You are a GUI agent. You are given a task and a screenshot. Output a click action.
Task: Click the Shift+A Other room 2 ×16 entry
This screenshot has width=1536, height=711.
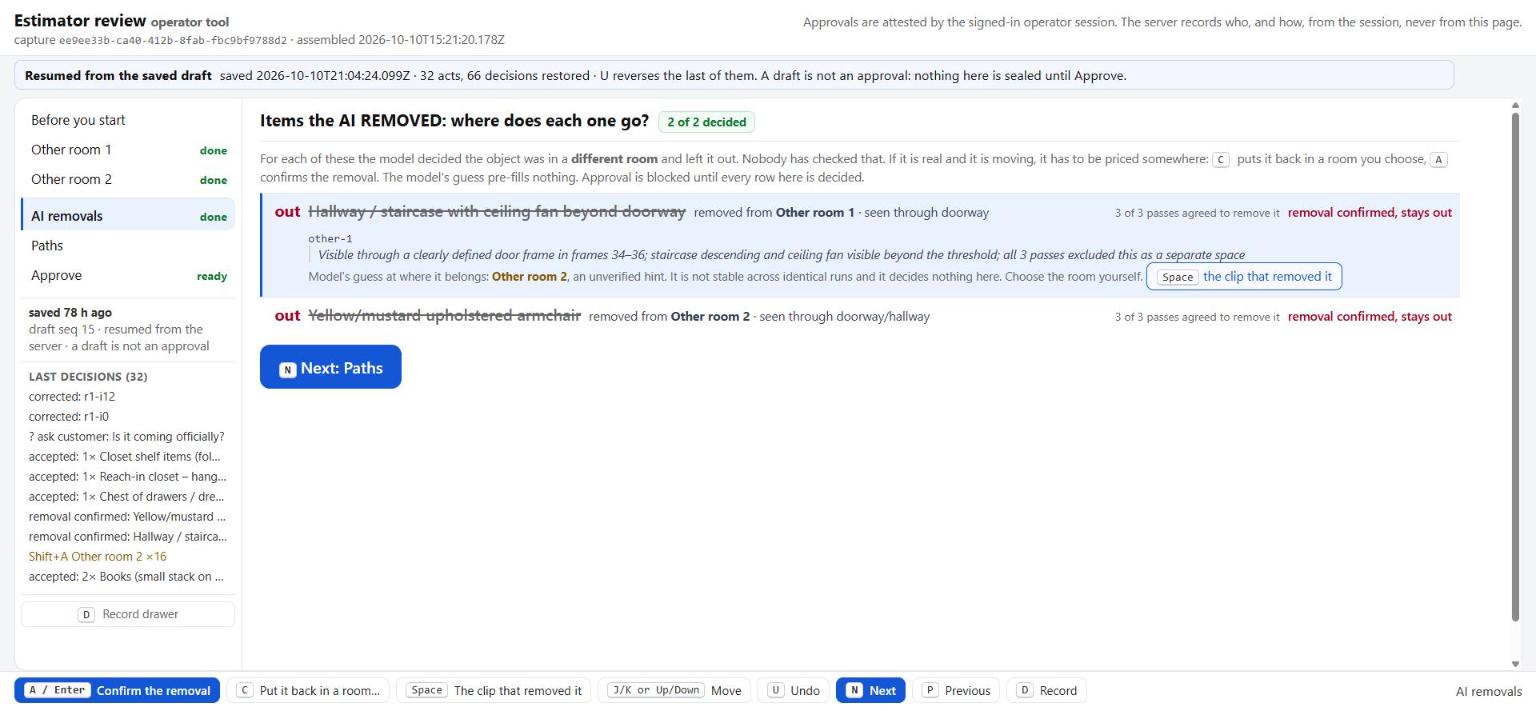pyautogui.click(x=98, y=557)
